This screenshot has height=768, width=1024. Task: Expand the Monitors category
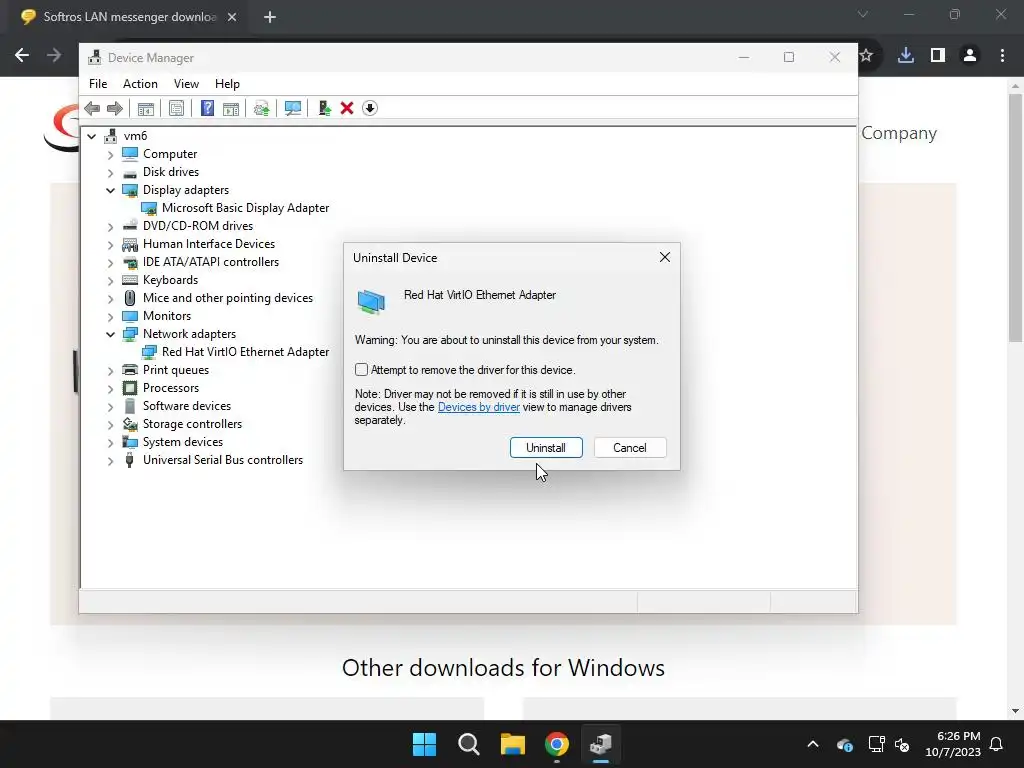coord(110,317)
